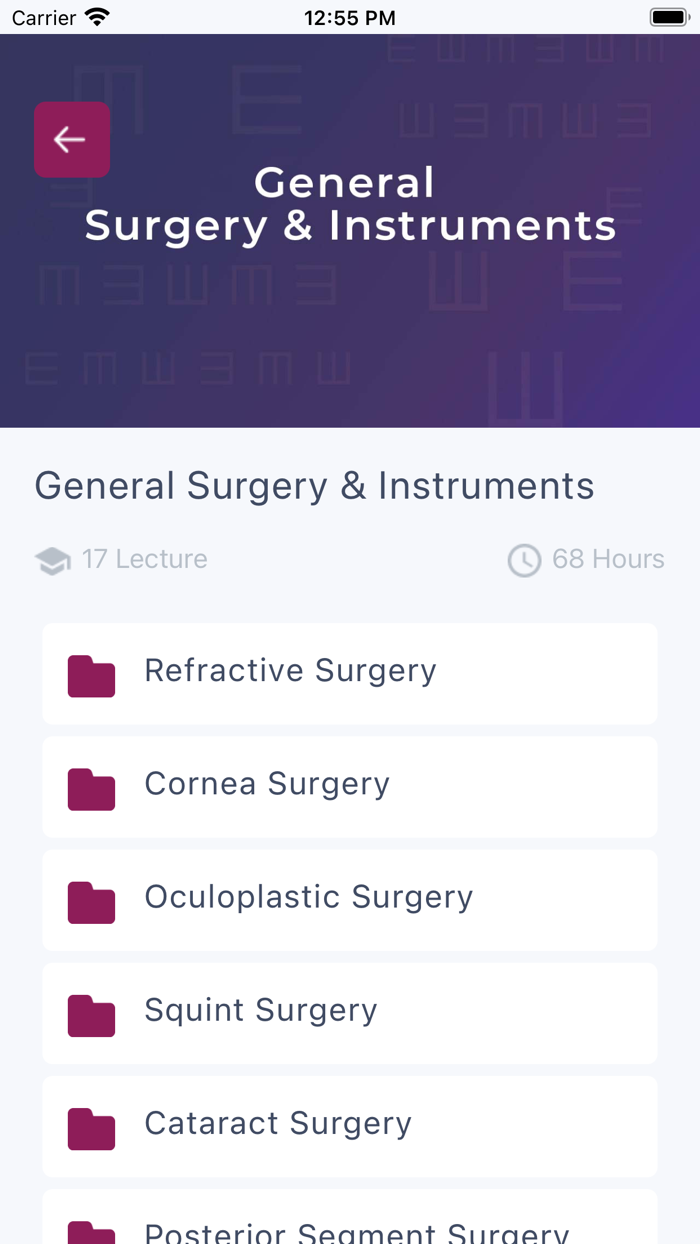This screenshot has width=700, height=1244.
Task: Click the graduation cap lecture icon
Action: click(x=50, y=560)
